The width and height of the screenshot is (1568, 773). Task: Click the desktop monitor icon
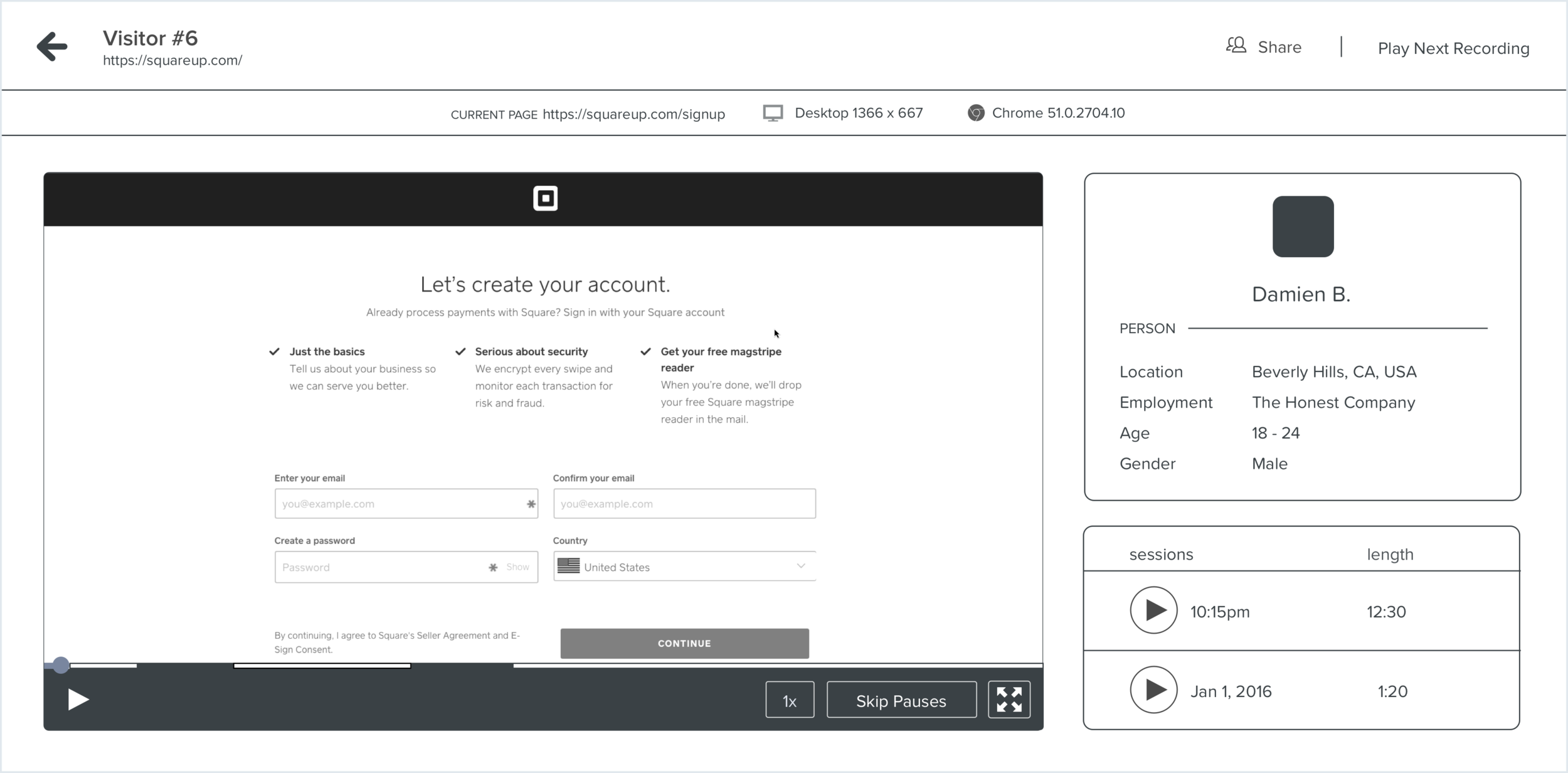coord(773,113)
